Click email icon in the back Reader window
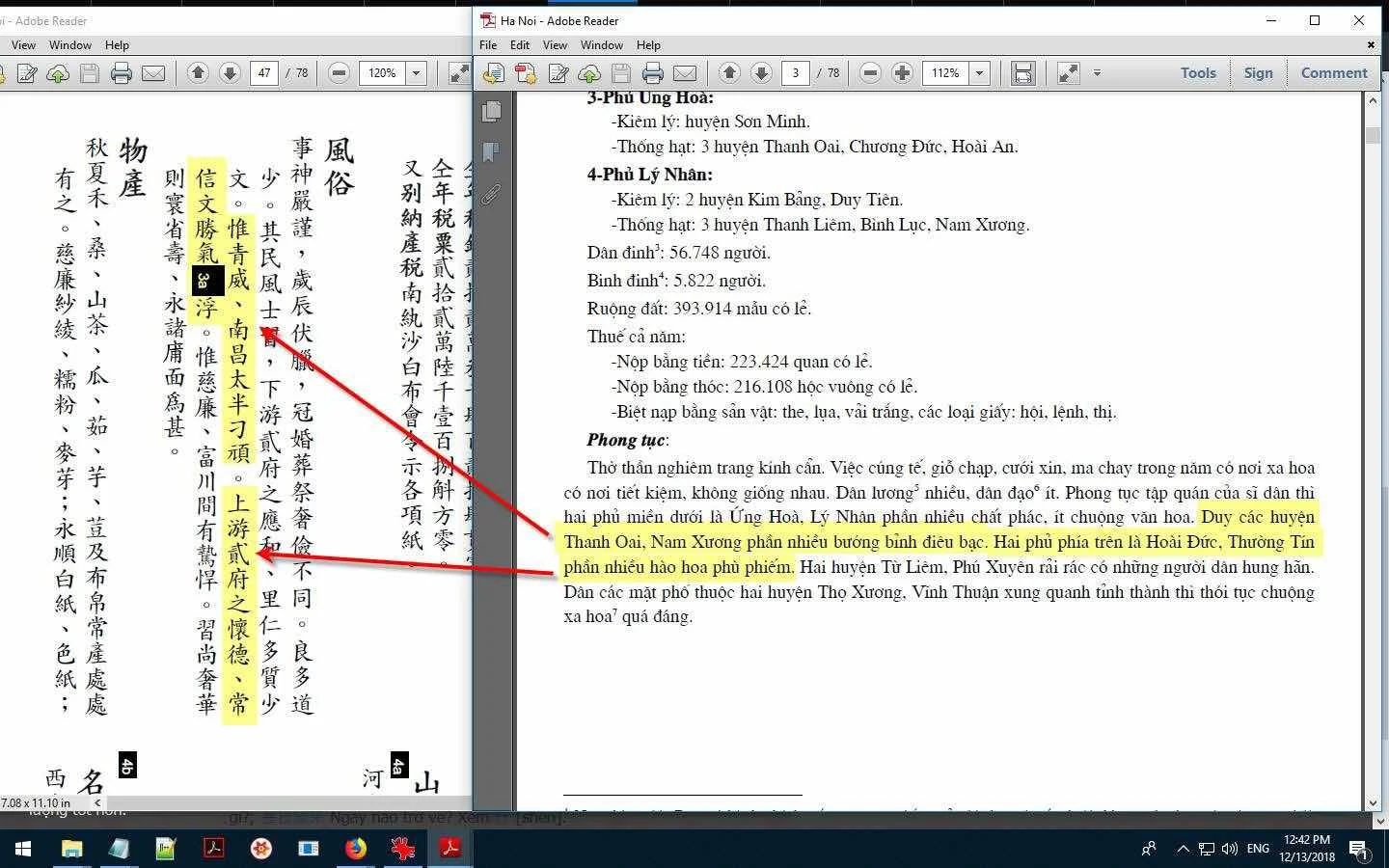1389x868 pixels. click(x=153, y=73)
